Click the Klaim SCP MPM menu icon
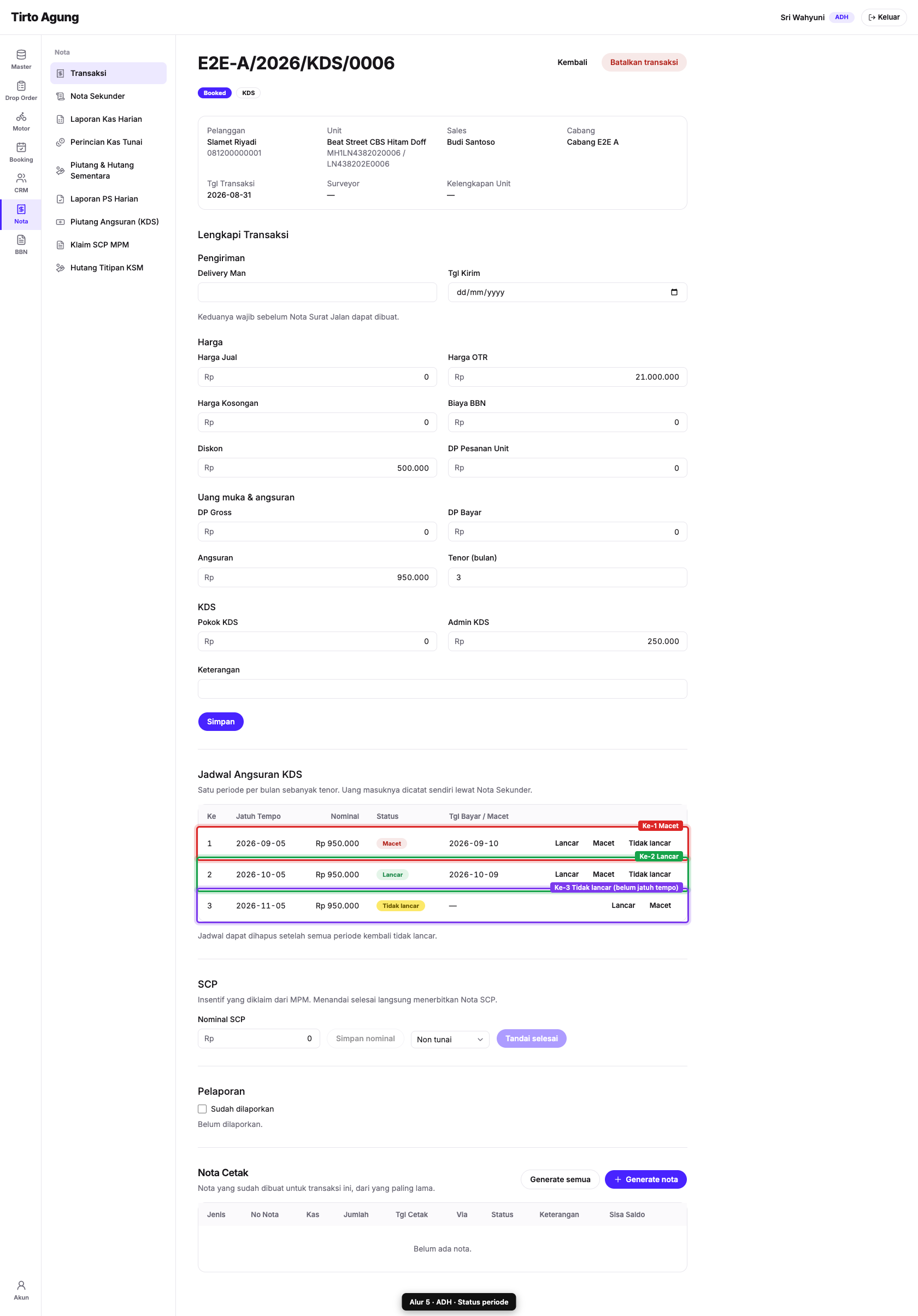The width and height of the screenshot is (918, 1316). pyautogui.click(x=60, y=245)
